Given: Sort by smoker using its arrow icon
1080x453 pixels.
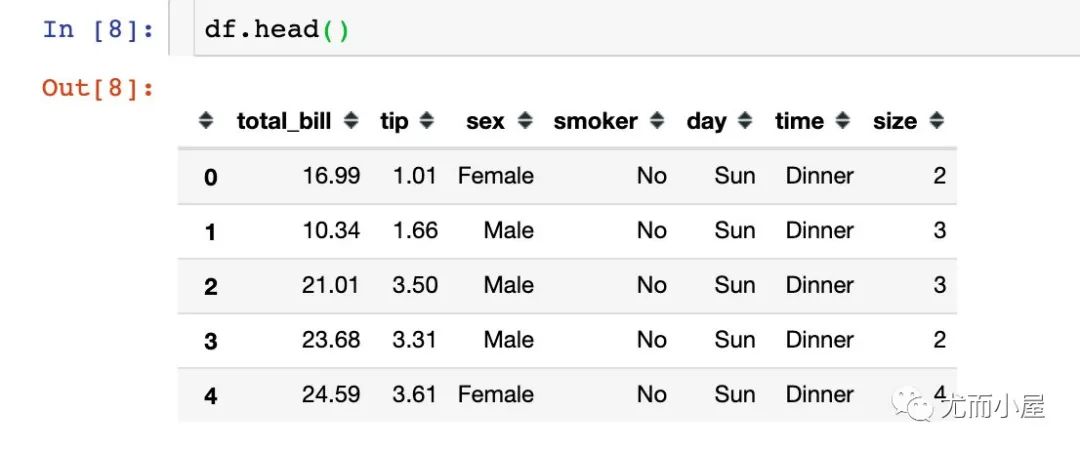Looking at the screenshot, I should [x=657, y=121].
